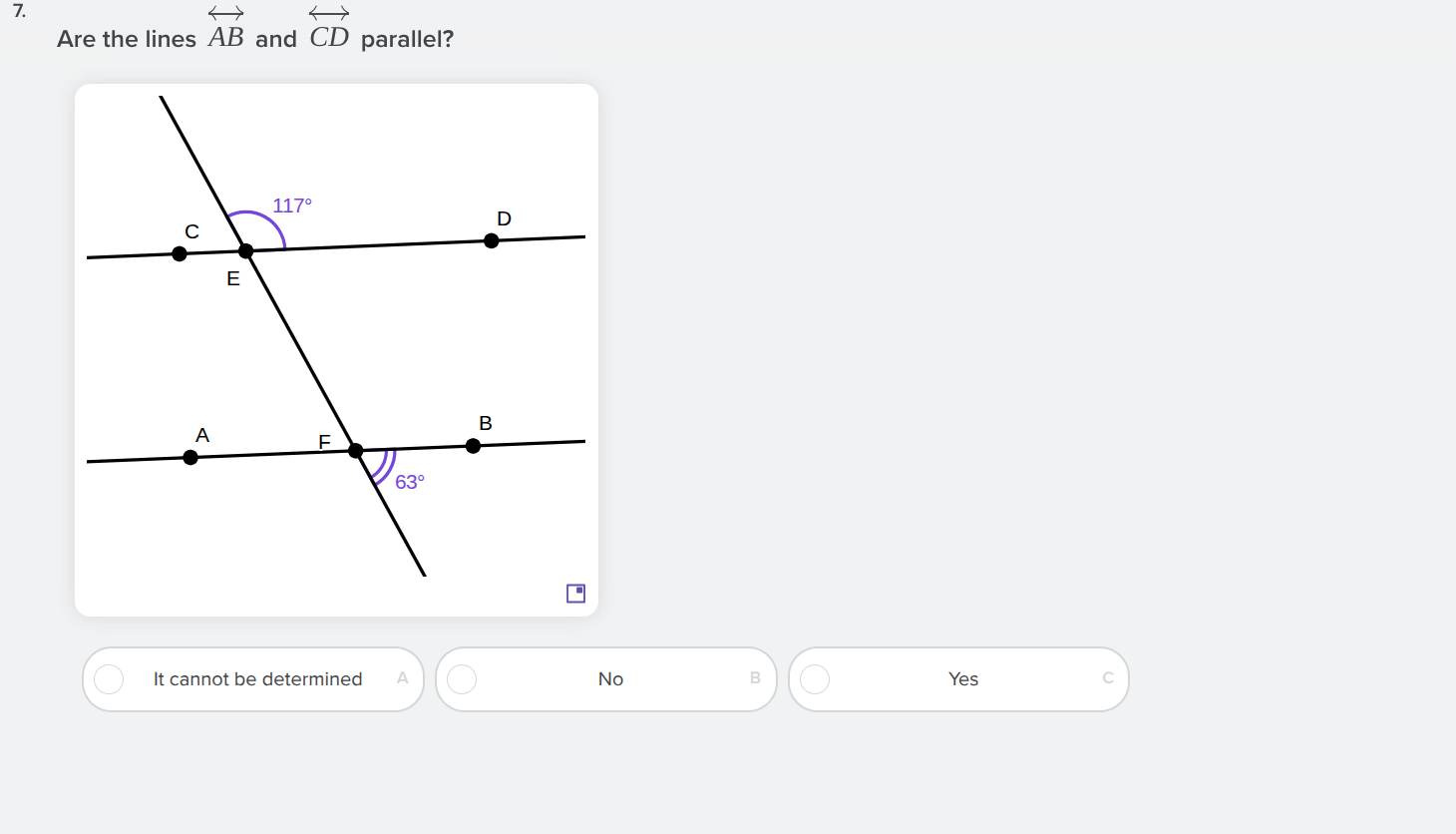Select the 'Yes' answer radio button
1456x834 pixels.
coord(815,679)
